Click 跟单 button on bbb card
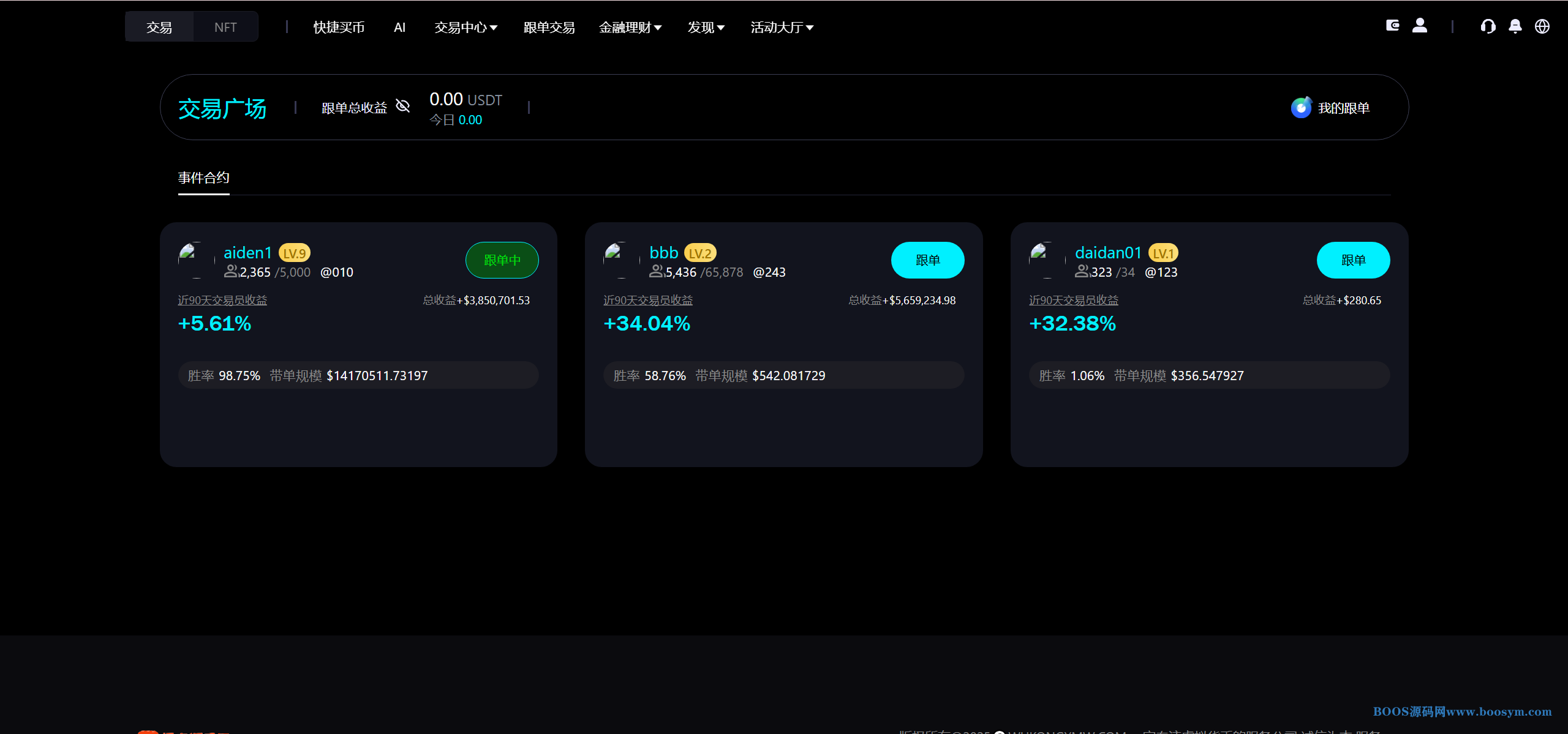 tap(927, 260)
